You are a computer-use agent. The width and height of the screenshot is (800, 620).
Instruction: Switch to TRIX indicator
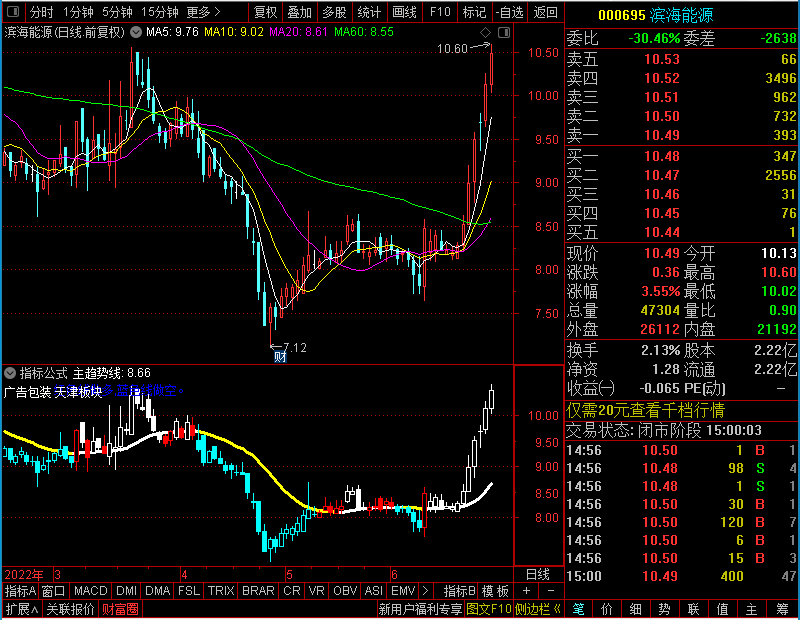click(x=220, y=591)
